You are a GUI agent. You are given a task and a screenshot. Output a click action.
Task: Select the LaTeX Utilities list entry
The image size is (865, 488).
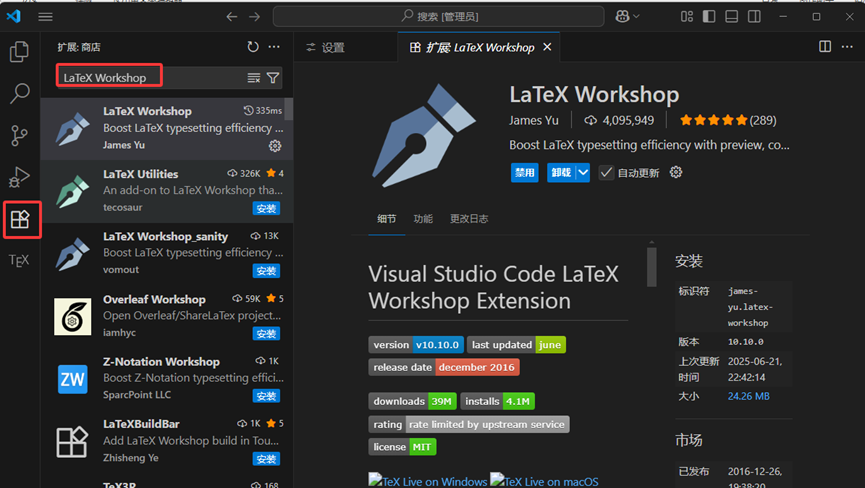coord(167,191)
